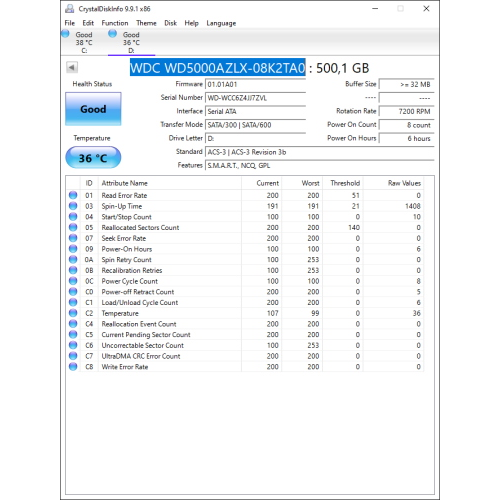Click the Threshold column header
500x500 pixels.
(x=343, y=183)
